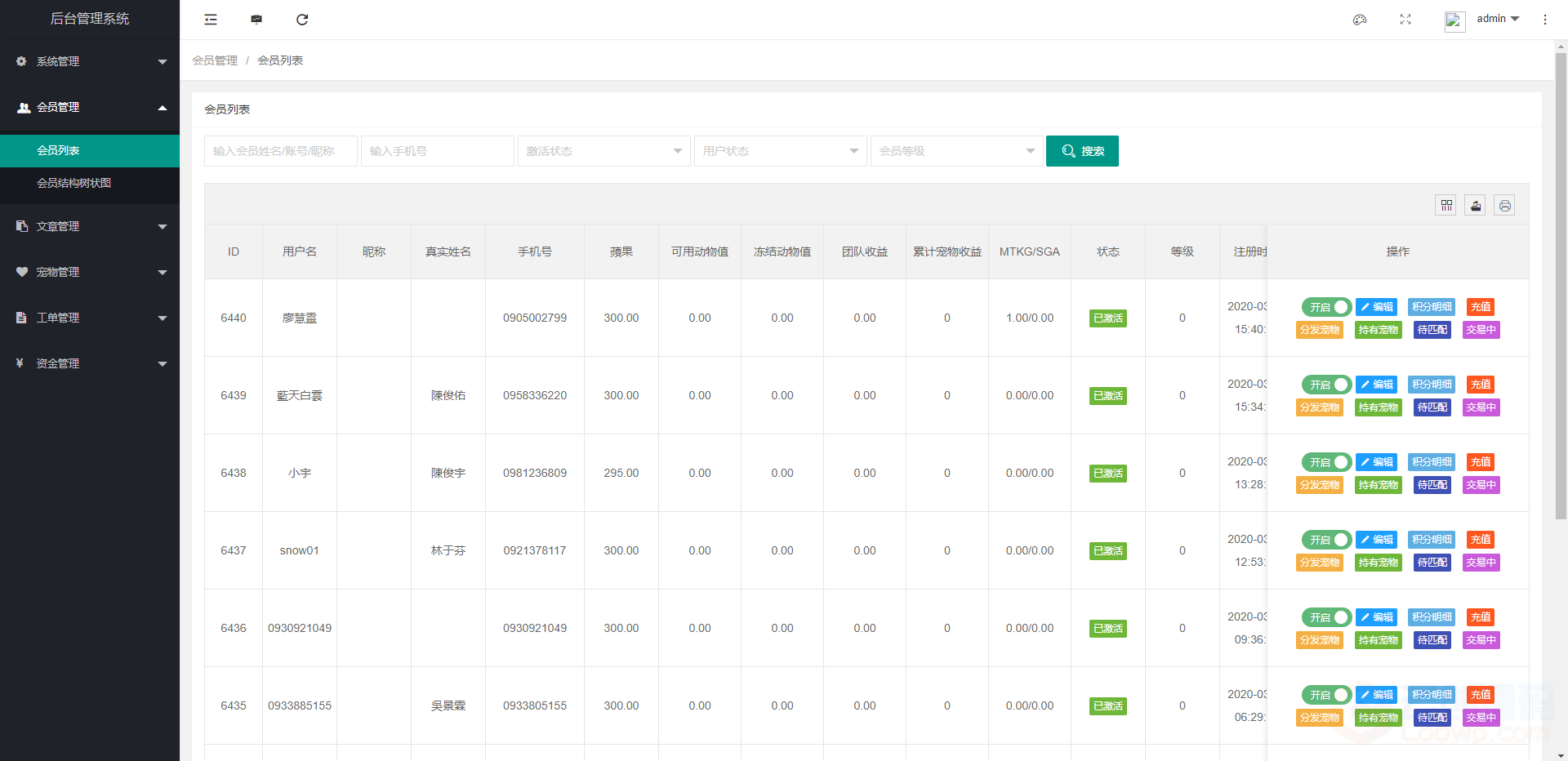The width and height of the screenshot is (1568, 761).
Task: Toggle 开启 switch for user 6437
Action: pyautogui.click(x=1326, y=540)
